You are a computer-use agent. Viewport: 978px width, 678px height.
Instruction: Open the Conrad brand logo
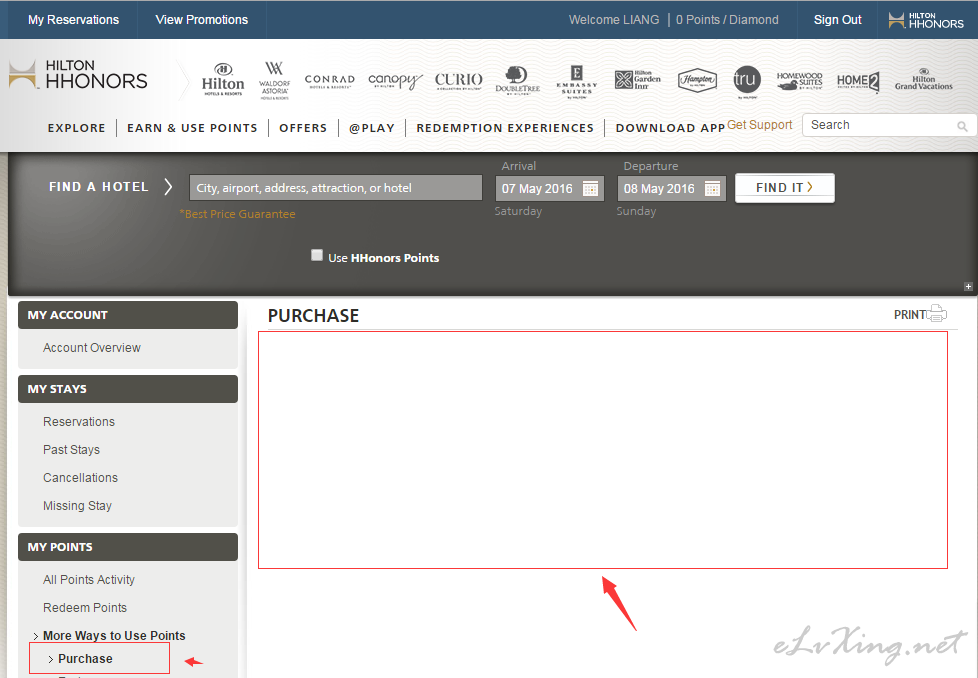[x=329, y=81]
